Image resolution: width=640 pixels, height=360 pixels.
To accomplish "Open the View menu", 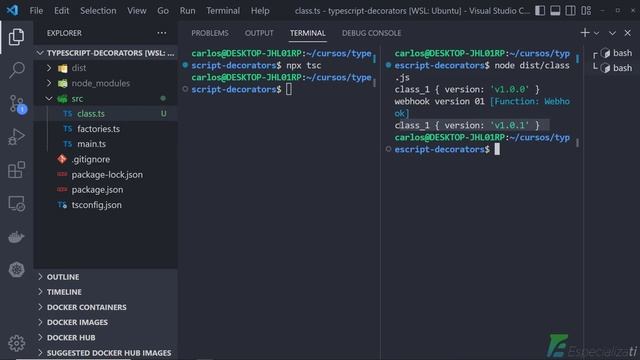I will [137, 11].
